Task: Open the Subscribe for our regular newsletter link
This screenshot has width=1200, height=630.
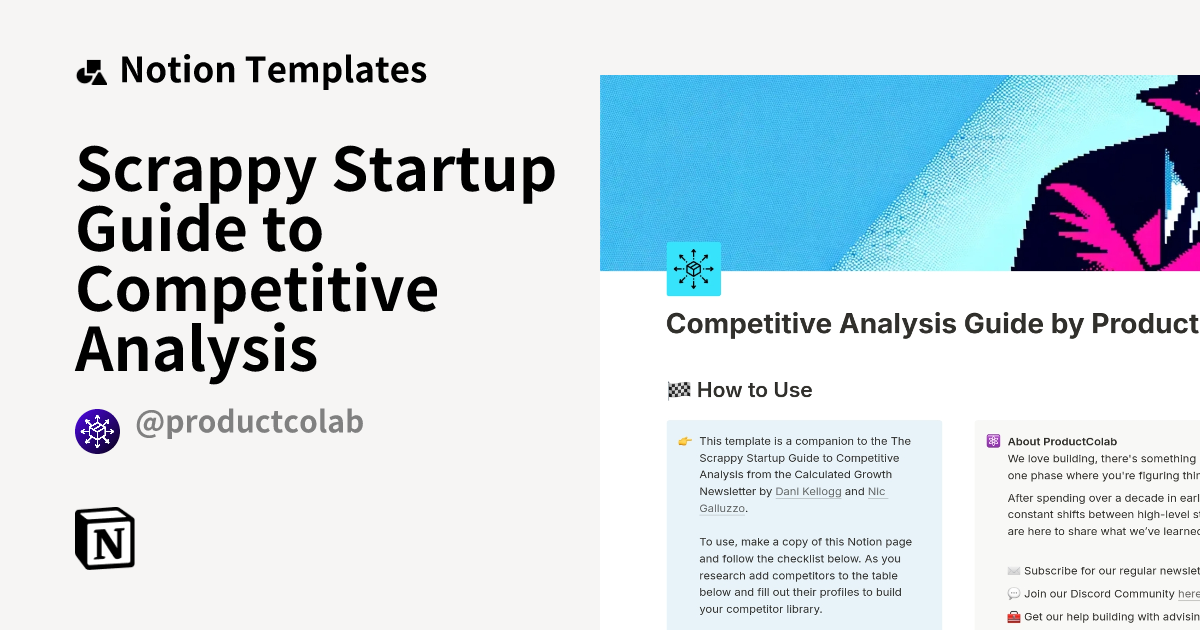Action: point(1100,570)
